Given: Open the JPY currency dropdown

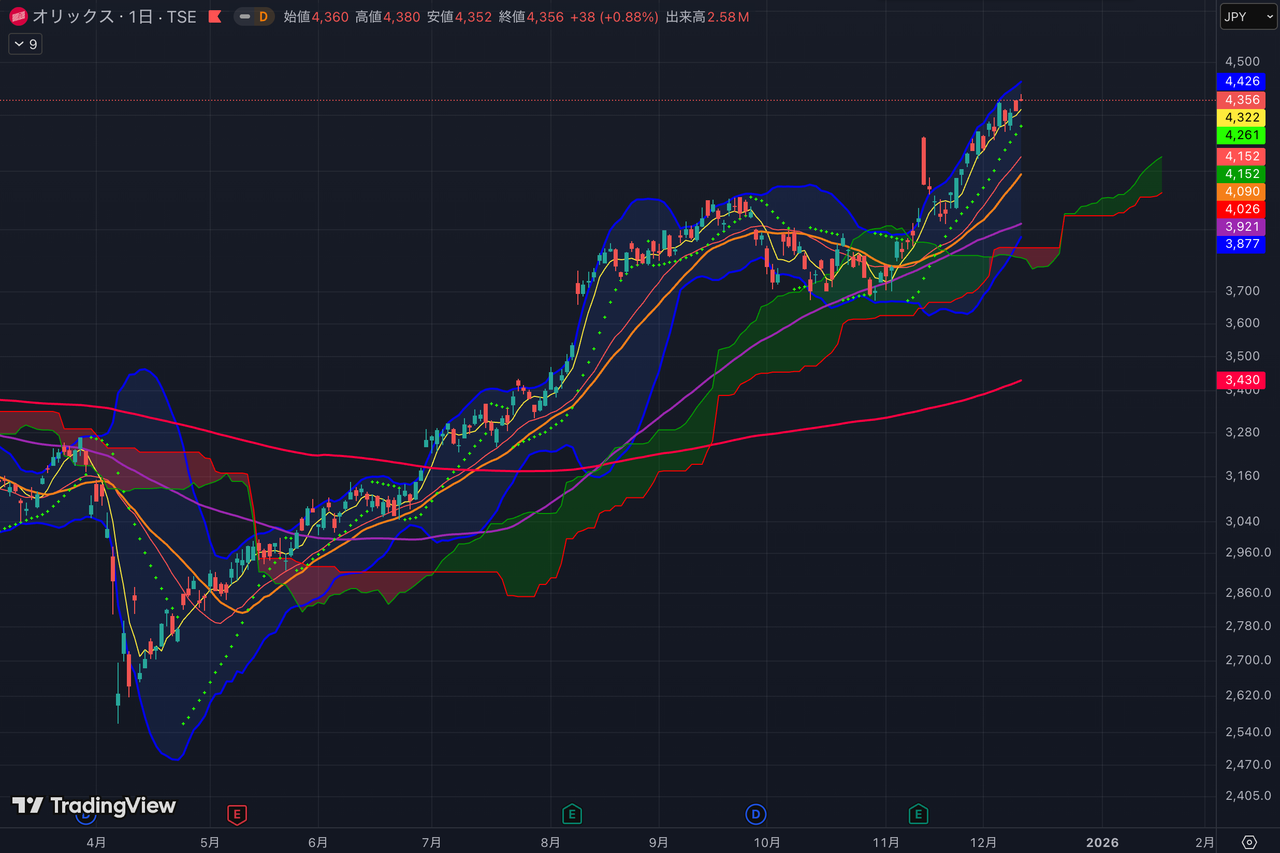Looking at the screenshot, I should coord(1247,17).
